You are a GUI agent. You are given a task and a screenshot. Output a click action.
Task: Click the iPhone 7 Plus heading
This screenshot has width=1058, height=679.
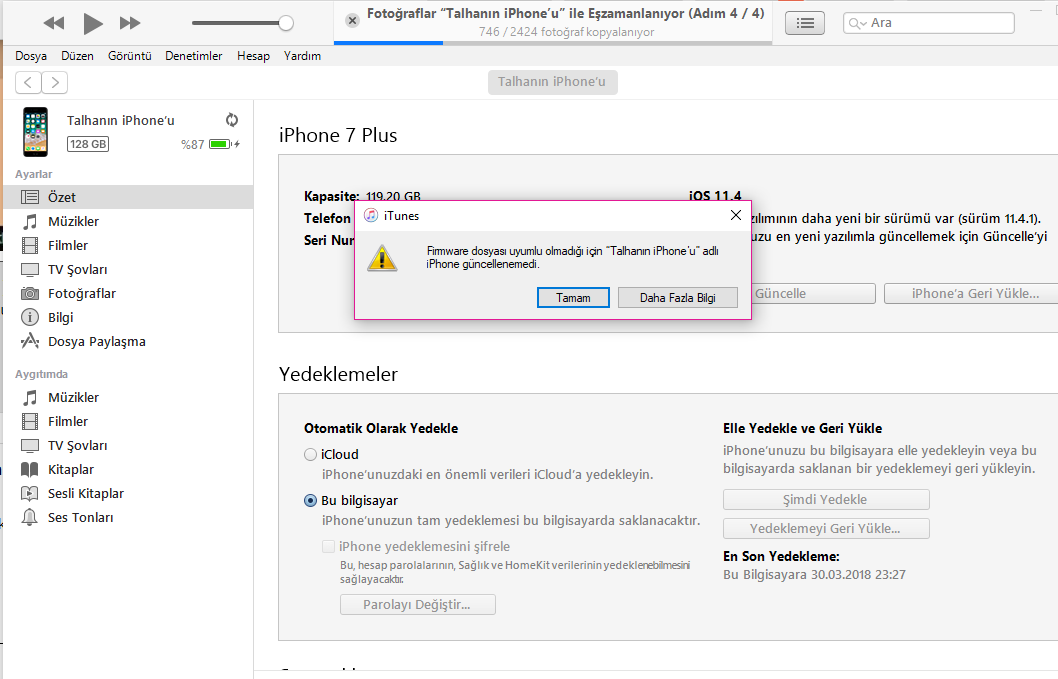[x=338, y=135]
